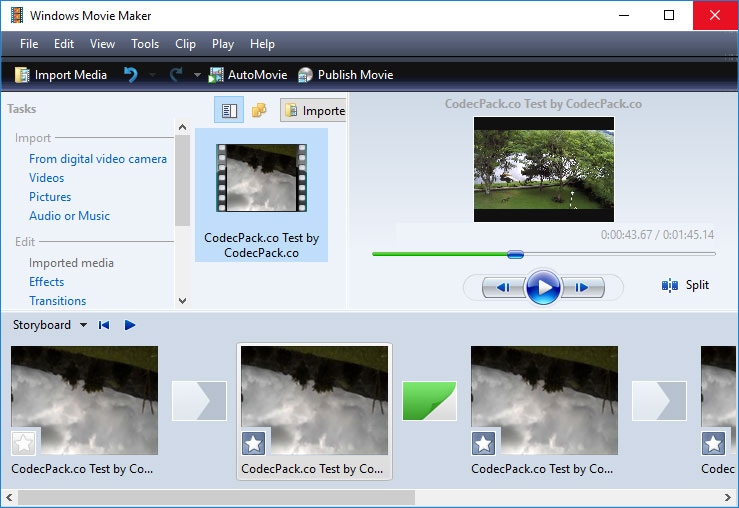The image size is (739, 508).
Task: Open the Clip menu
Action: [x=185, y=44]
